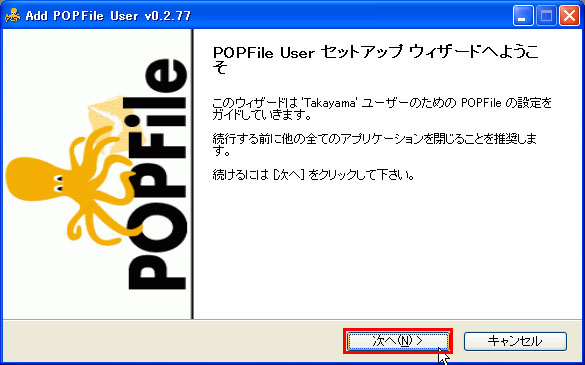
Task: Click the sentence ending 'ガイドしていきます。'
Action: pos(262,115)
